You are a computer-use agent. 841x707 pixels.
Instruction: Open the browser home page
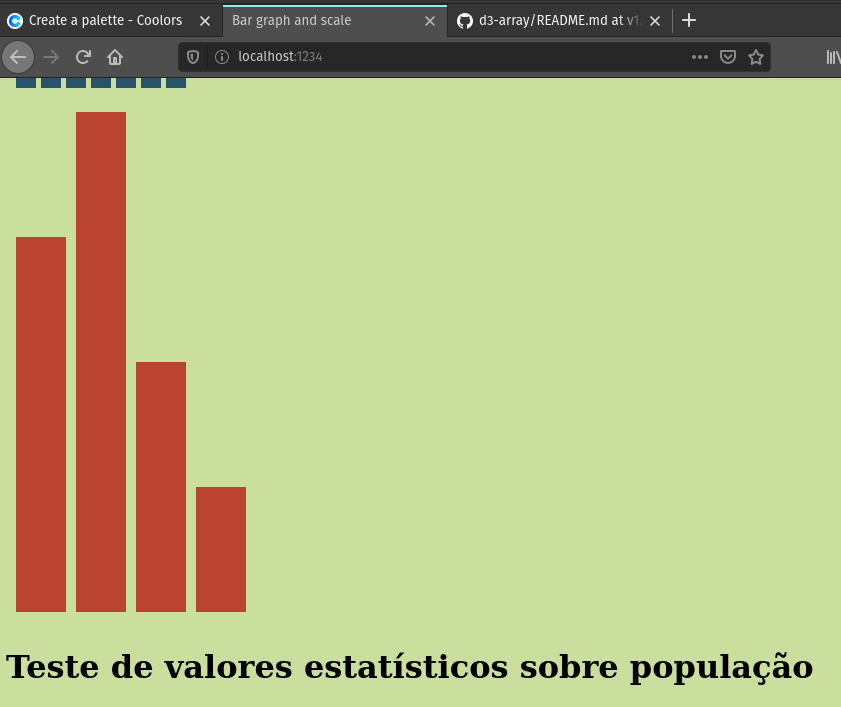pyautogui.click(x=115, y=57)
